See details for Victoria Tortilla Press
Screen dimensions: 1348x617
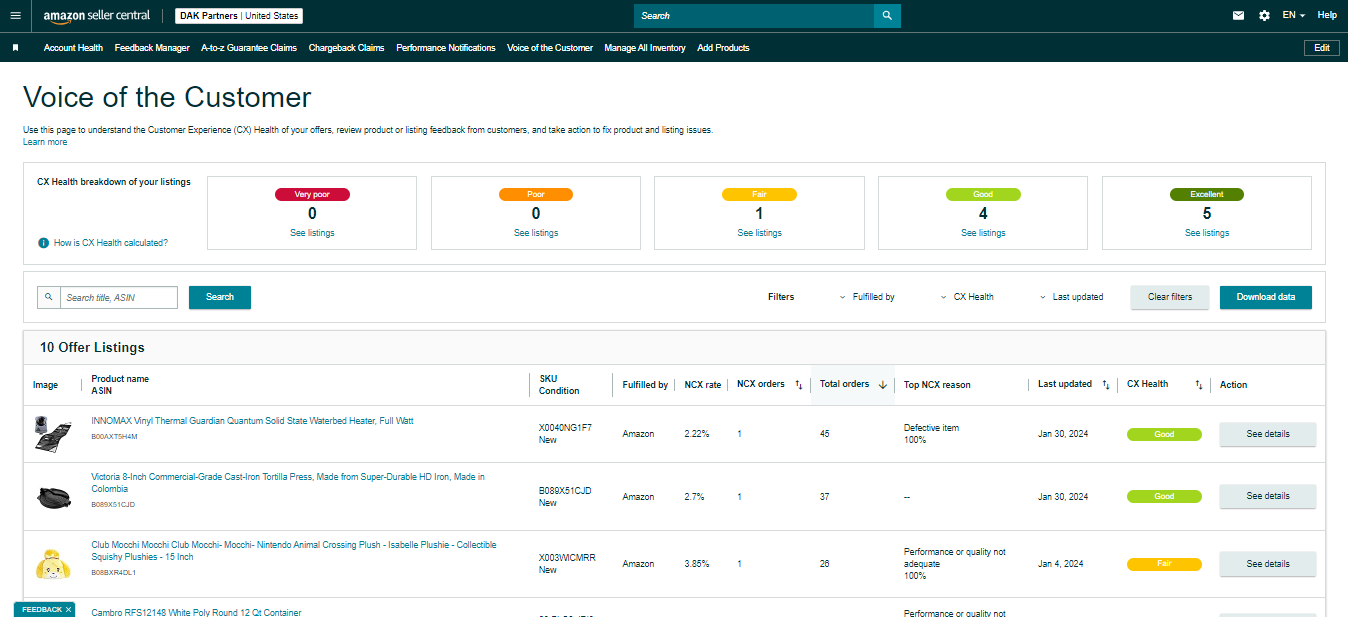[x=1268, y=496]
